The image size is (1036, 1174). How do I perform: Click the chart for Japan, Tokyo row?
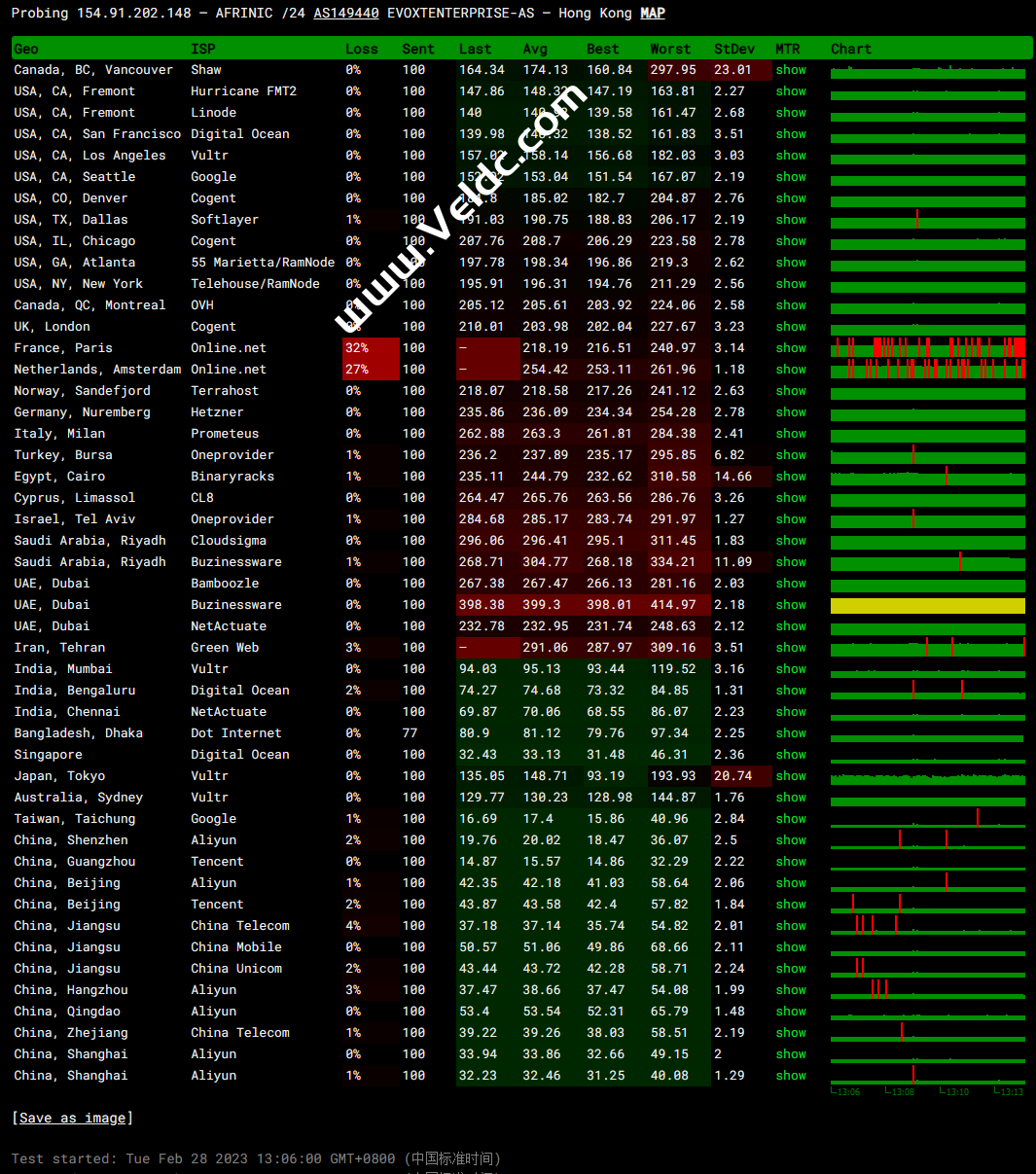(x=928, y=777)
